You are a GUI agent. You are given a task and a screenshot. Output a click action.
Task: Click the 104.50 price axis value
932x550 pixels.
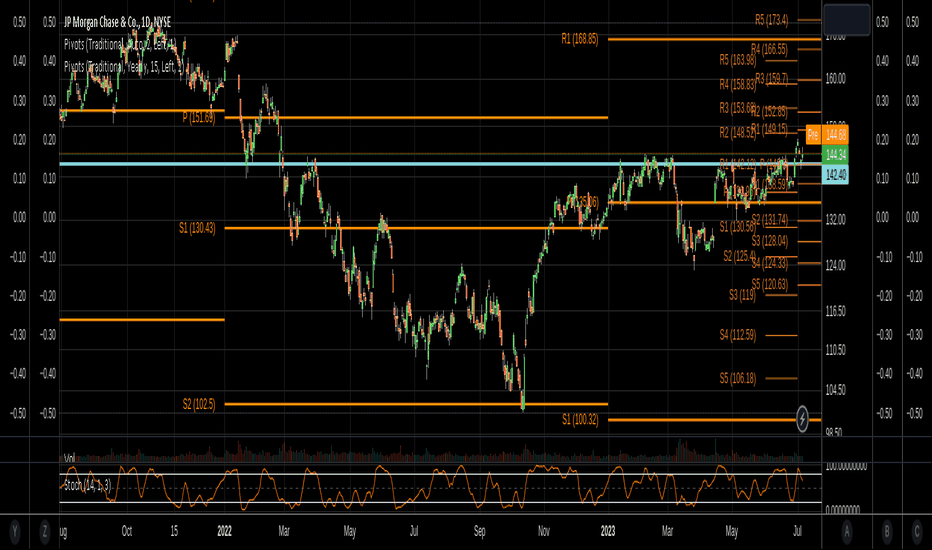[x=835, y=390]
